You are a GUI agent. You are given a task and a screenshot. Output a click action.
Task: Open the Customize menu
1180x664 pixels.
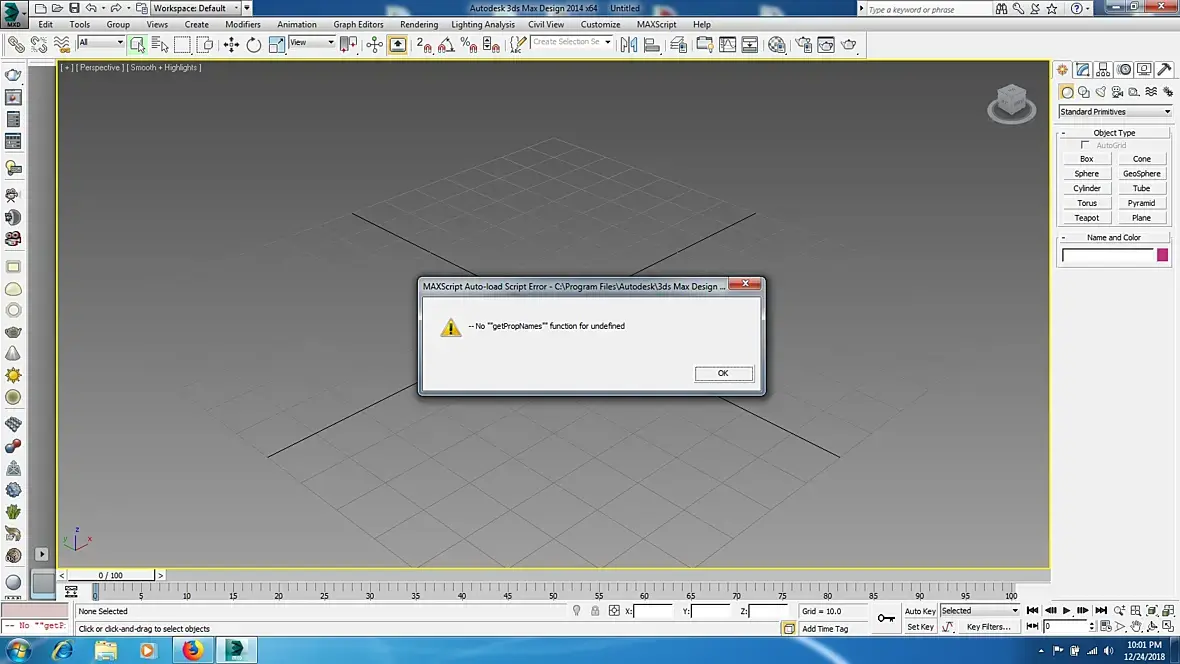601,25
